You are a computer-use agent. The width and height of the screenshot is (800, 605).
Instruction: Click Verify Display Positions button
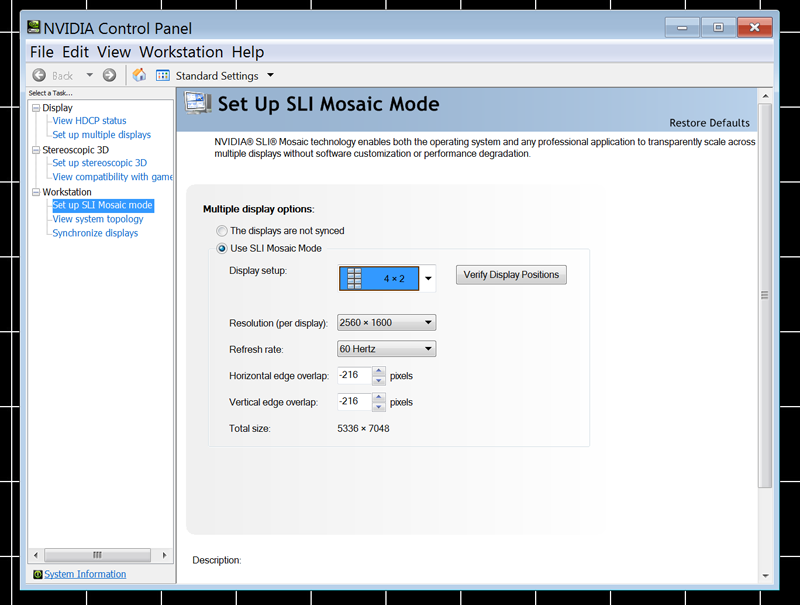pos(511,275)
